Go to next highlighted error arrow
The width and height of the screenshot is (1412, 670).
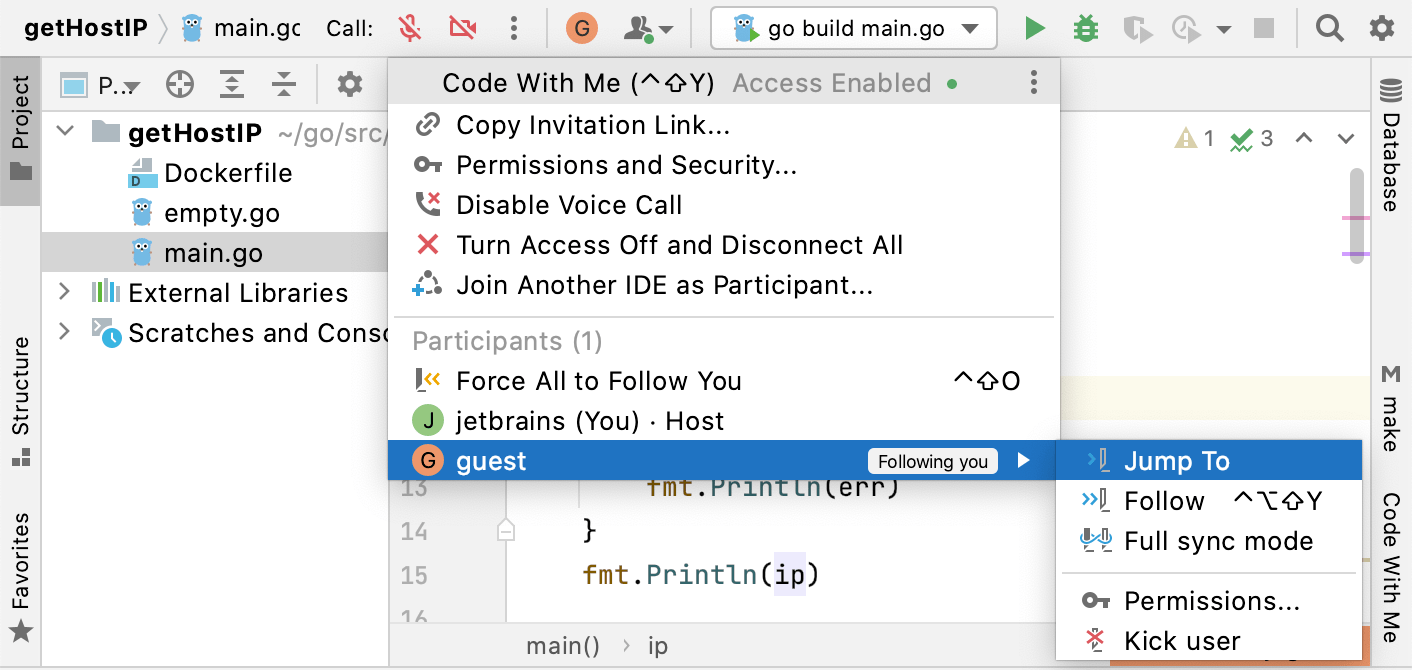point(1346,138)
